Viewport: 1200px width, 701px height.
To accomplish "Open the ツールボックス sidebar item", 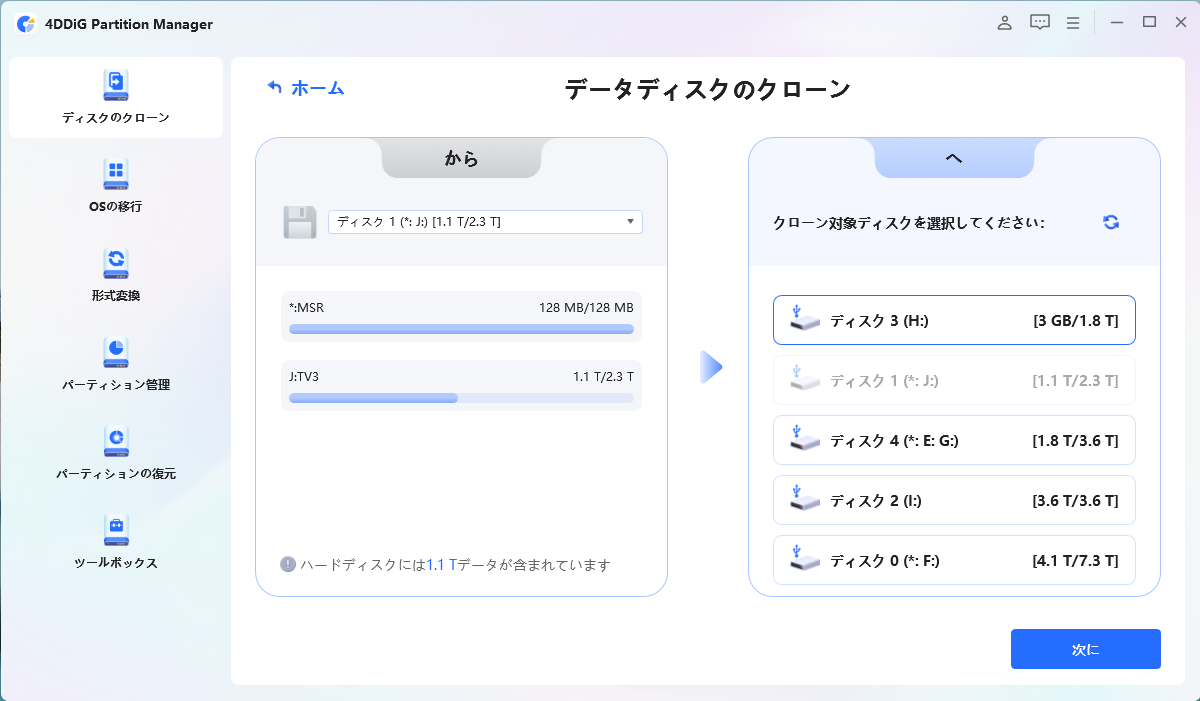I will coord(116,543).
